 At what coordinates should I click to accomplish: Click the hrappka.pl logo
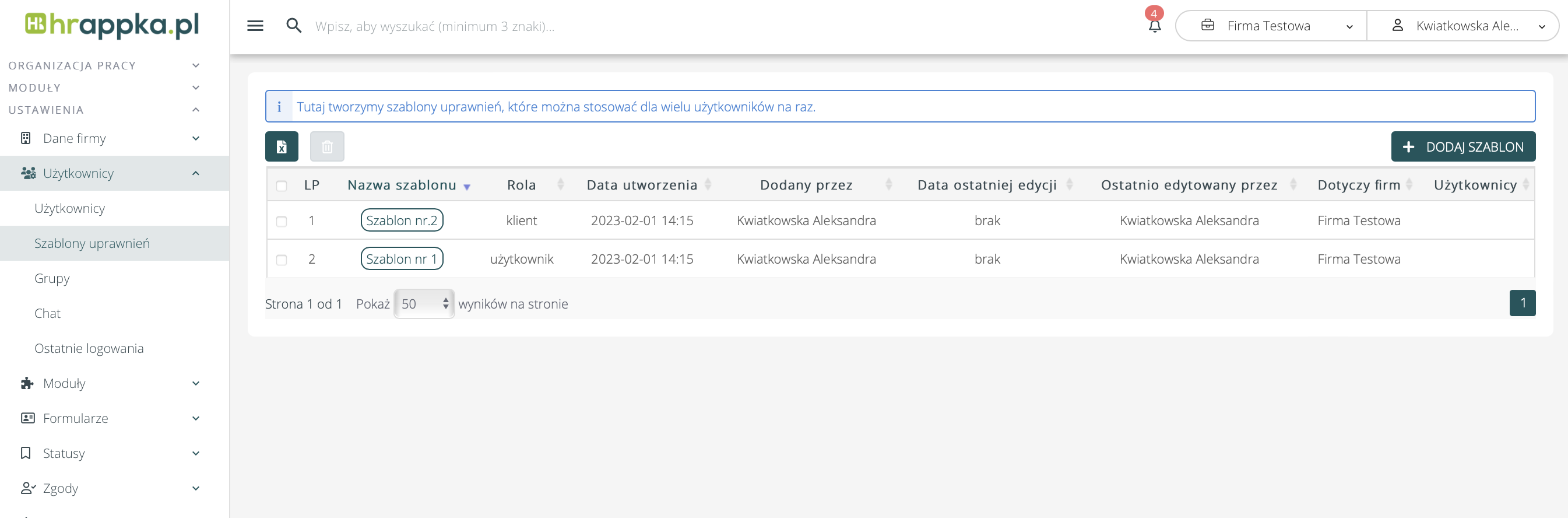pos(112,25)
